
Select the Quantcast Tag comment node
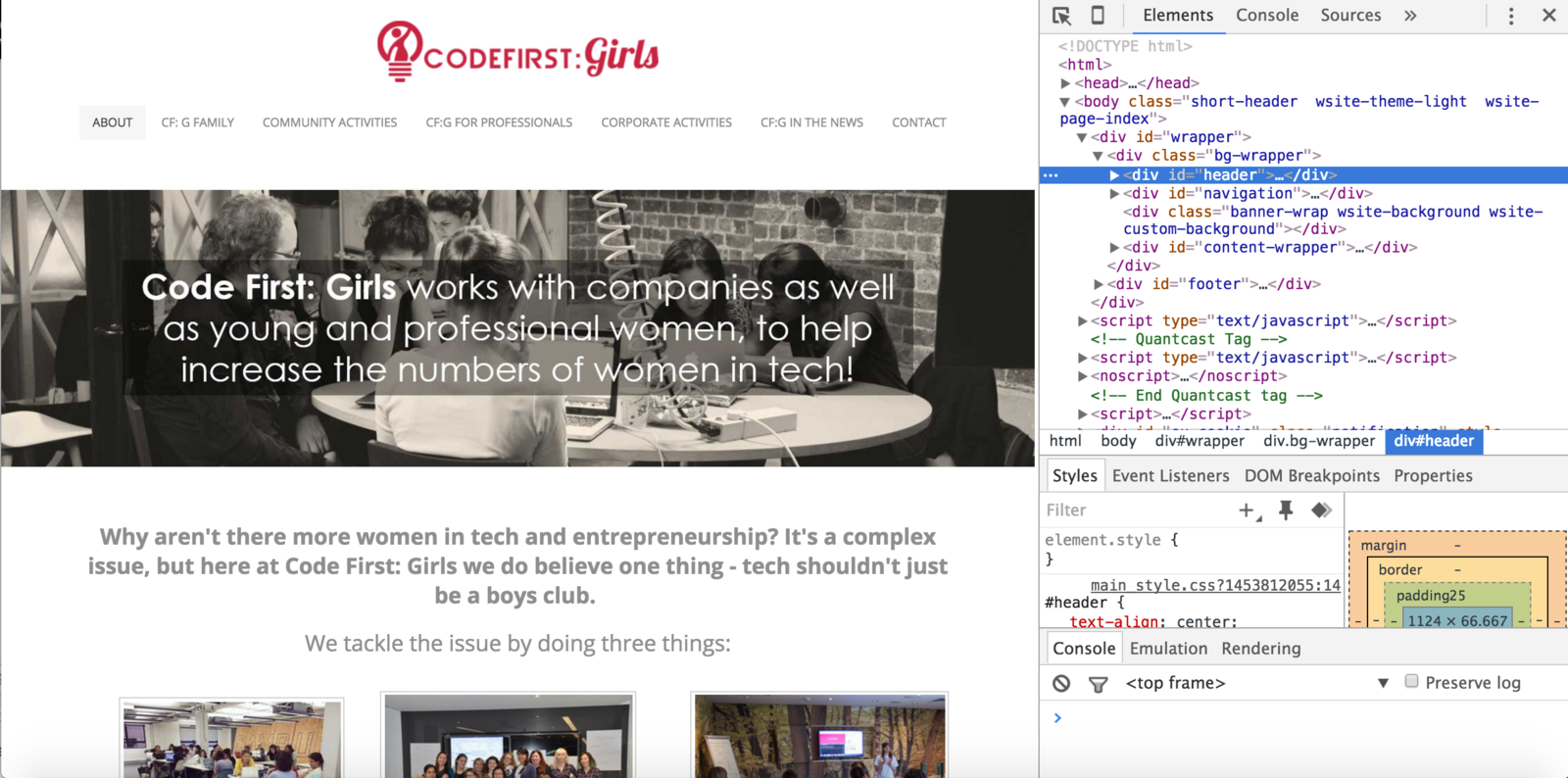1189,339
